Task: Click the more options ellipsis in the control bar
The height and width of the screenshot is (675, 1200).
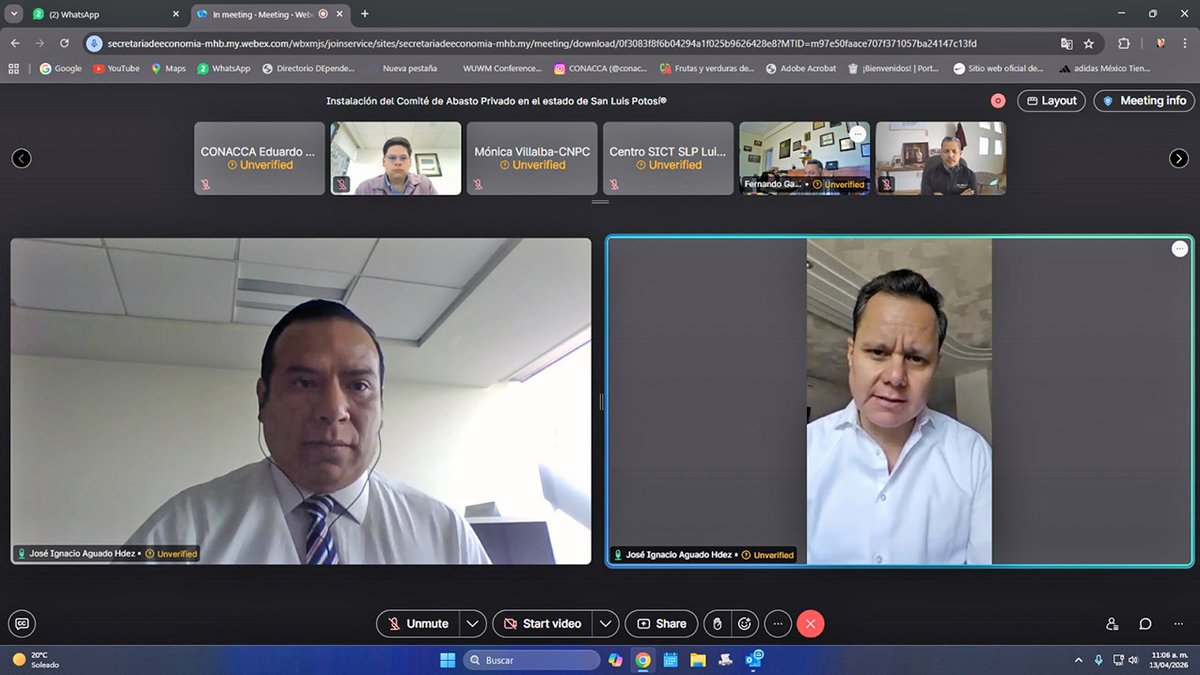Action: [x=778, y=623]
